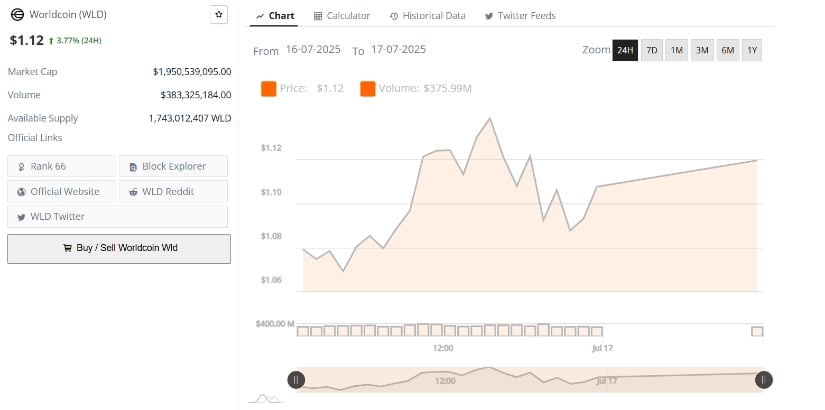Click the To date field 17-07-2025
The height and width of the screenshot is (410, 825).
point(398,49)
